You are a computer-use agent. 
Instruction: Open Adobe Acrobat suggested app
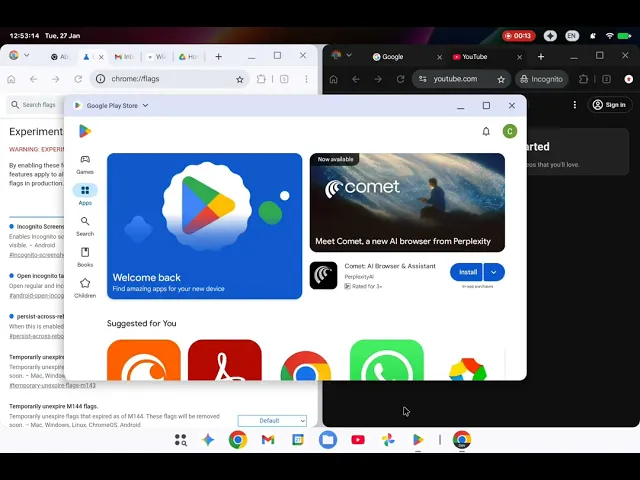[x=225, y=360]
